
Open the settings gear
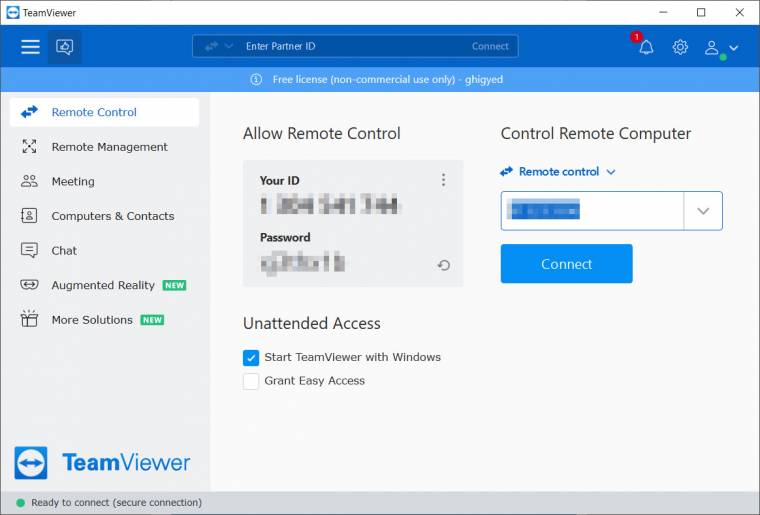(680, 47)
